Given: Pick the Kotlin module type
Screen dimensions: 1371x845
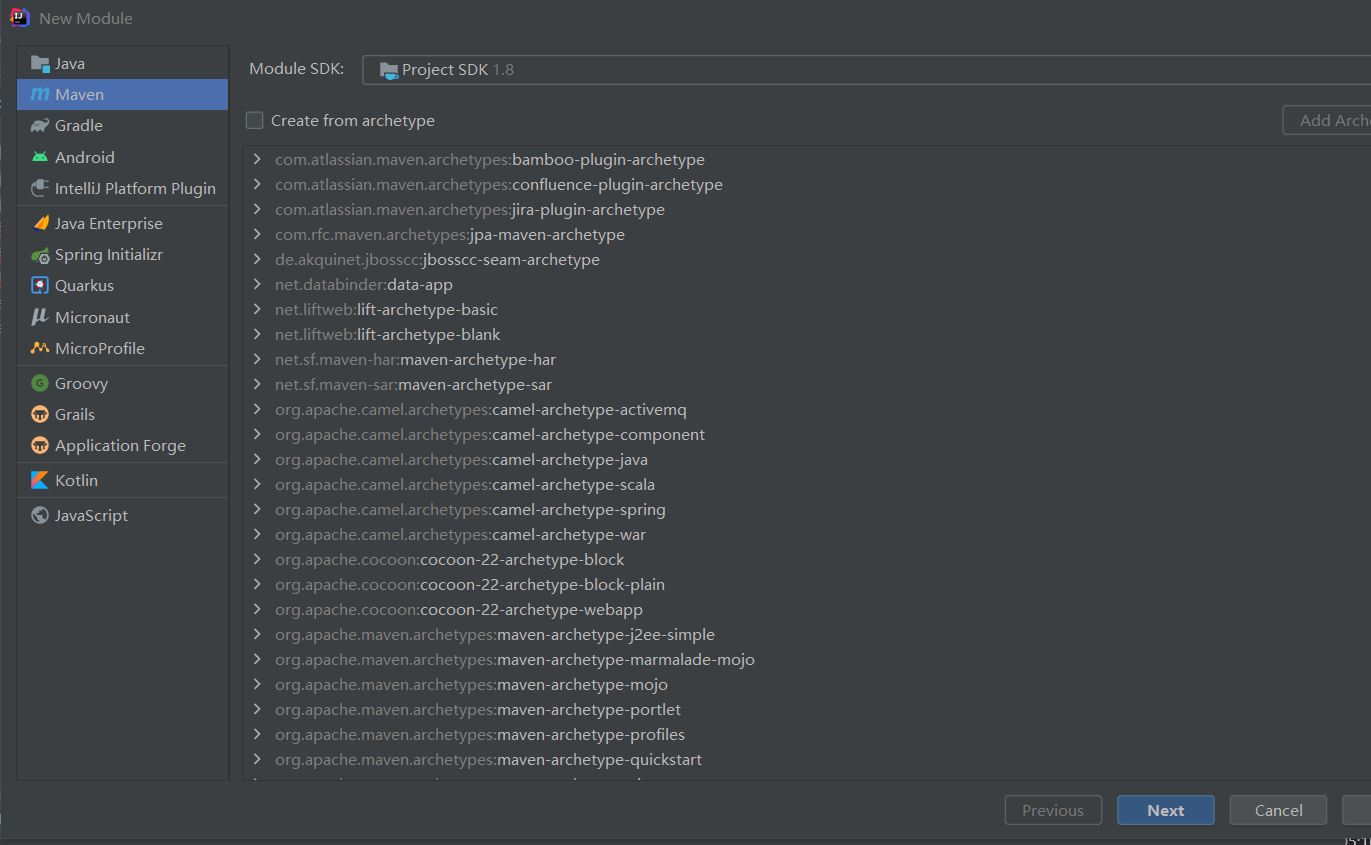Looking at the screenshot, I should (122, 480).
